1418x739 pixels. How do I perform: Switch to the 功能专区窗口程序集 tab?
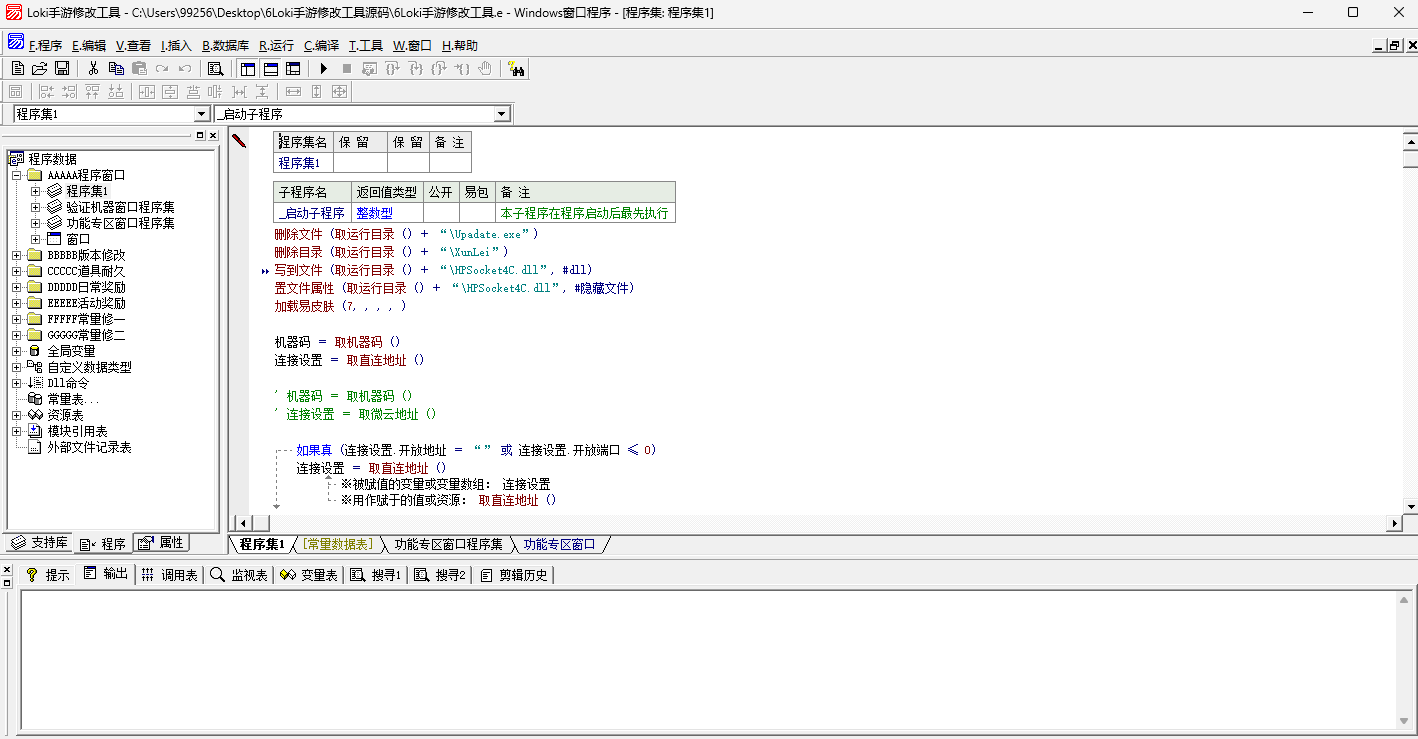tap(448, 544)
